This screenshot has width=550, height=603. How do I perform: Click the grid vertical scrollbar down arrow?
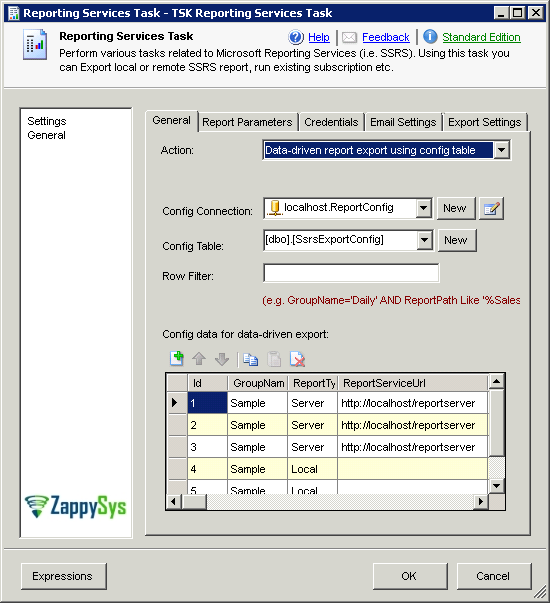pos(496,486)
